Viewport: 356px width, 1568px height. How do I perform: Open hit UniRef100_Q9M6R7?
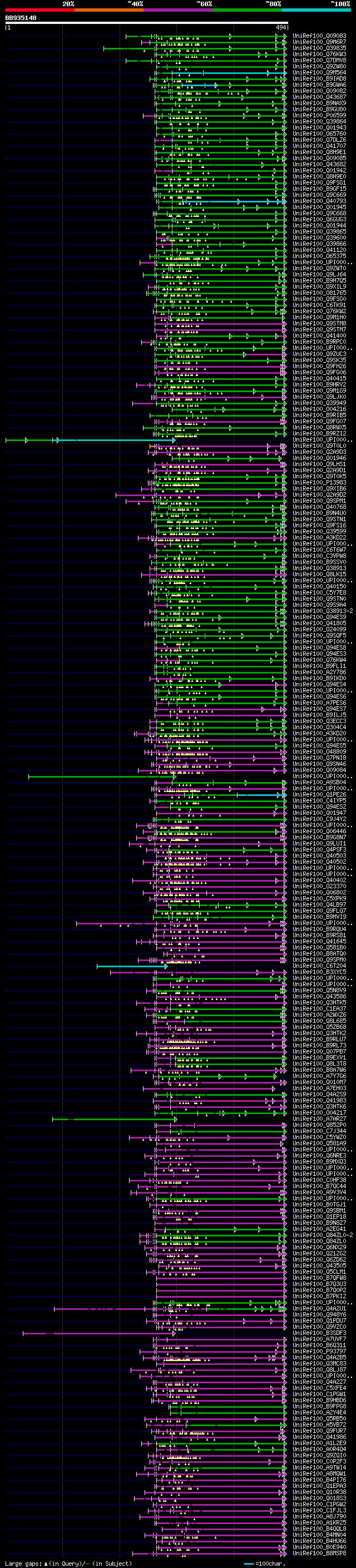319,42
